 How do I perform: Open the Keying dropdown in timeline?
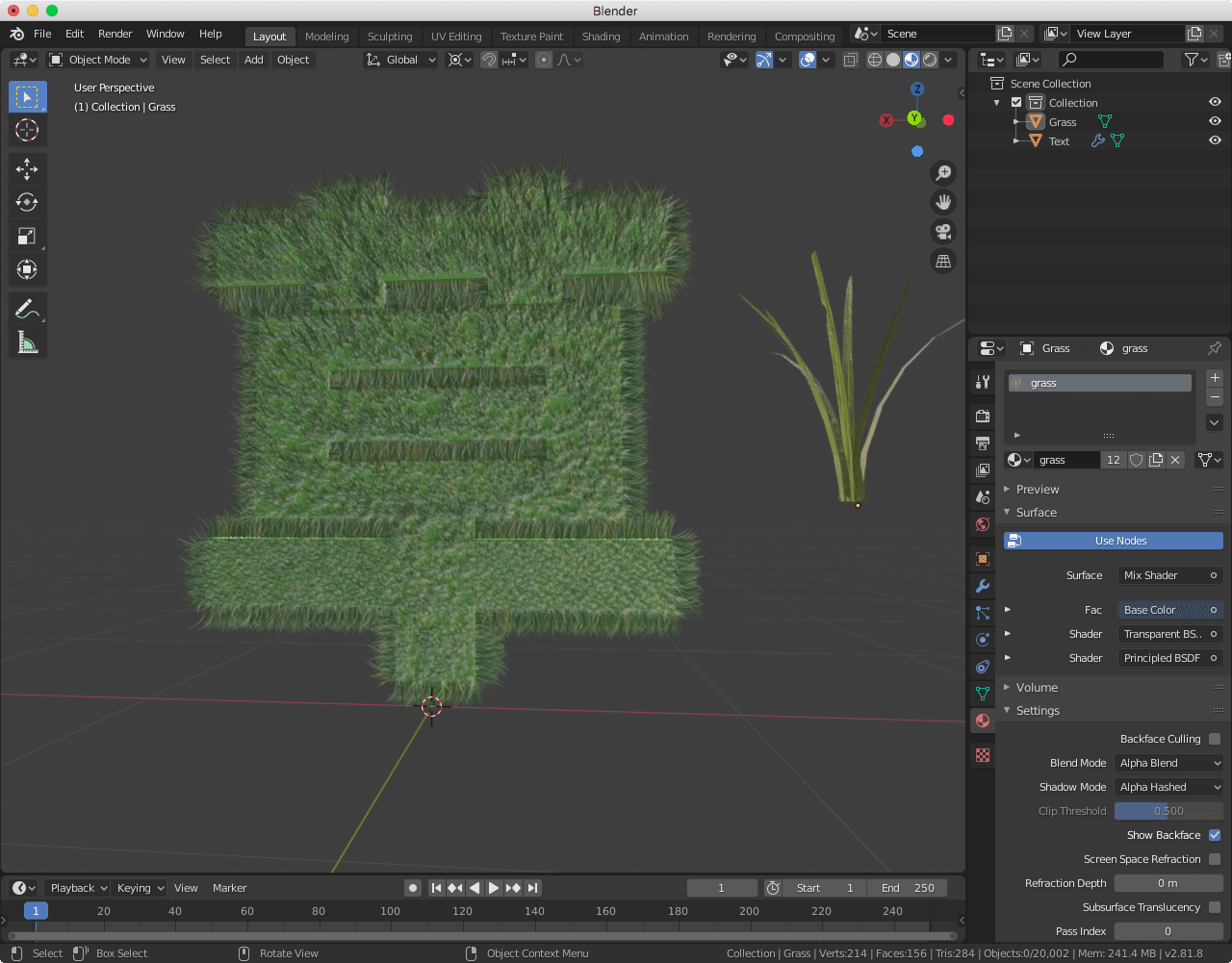141,888
